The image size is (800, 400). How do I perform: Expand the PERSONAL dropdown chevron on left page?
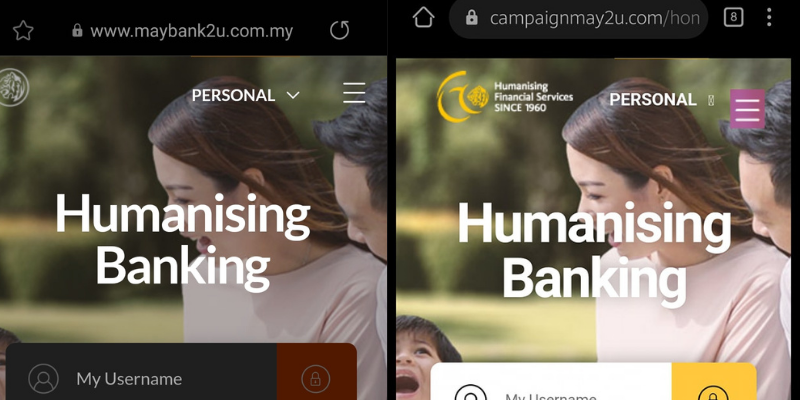tap(293, 95)
